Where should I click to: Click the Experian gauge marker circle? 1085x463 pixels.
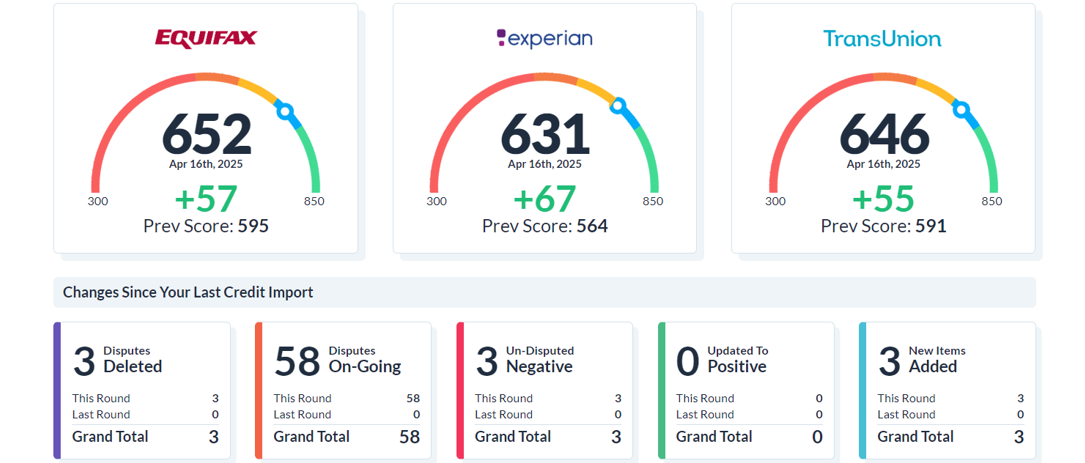tap(618, 105)
